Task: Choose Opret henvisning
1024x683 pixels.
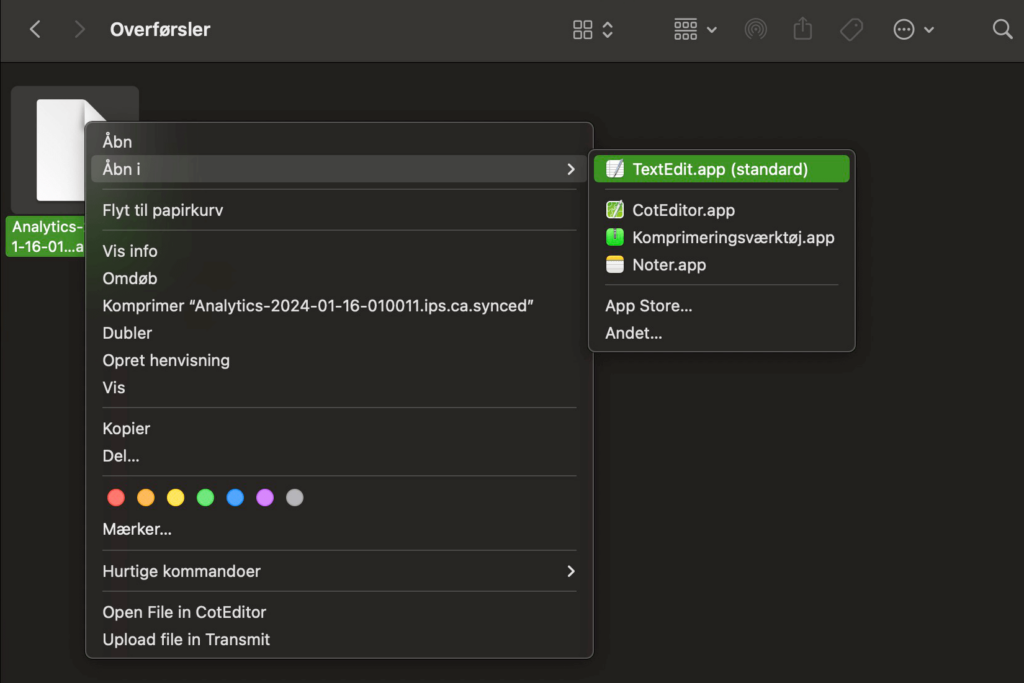Action: [x=339, y=360]
